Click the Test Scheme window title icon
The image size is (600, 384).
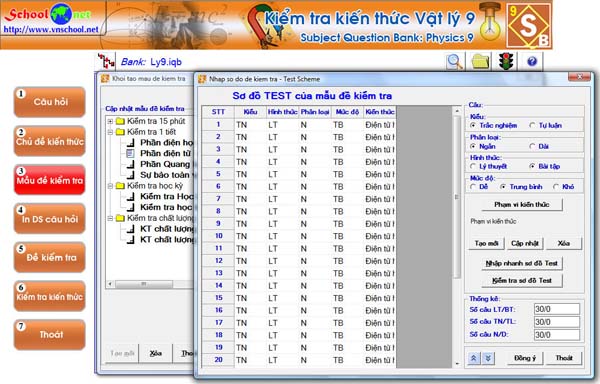tap(202, 79)
